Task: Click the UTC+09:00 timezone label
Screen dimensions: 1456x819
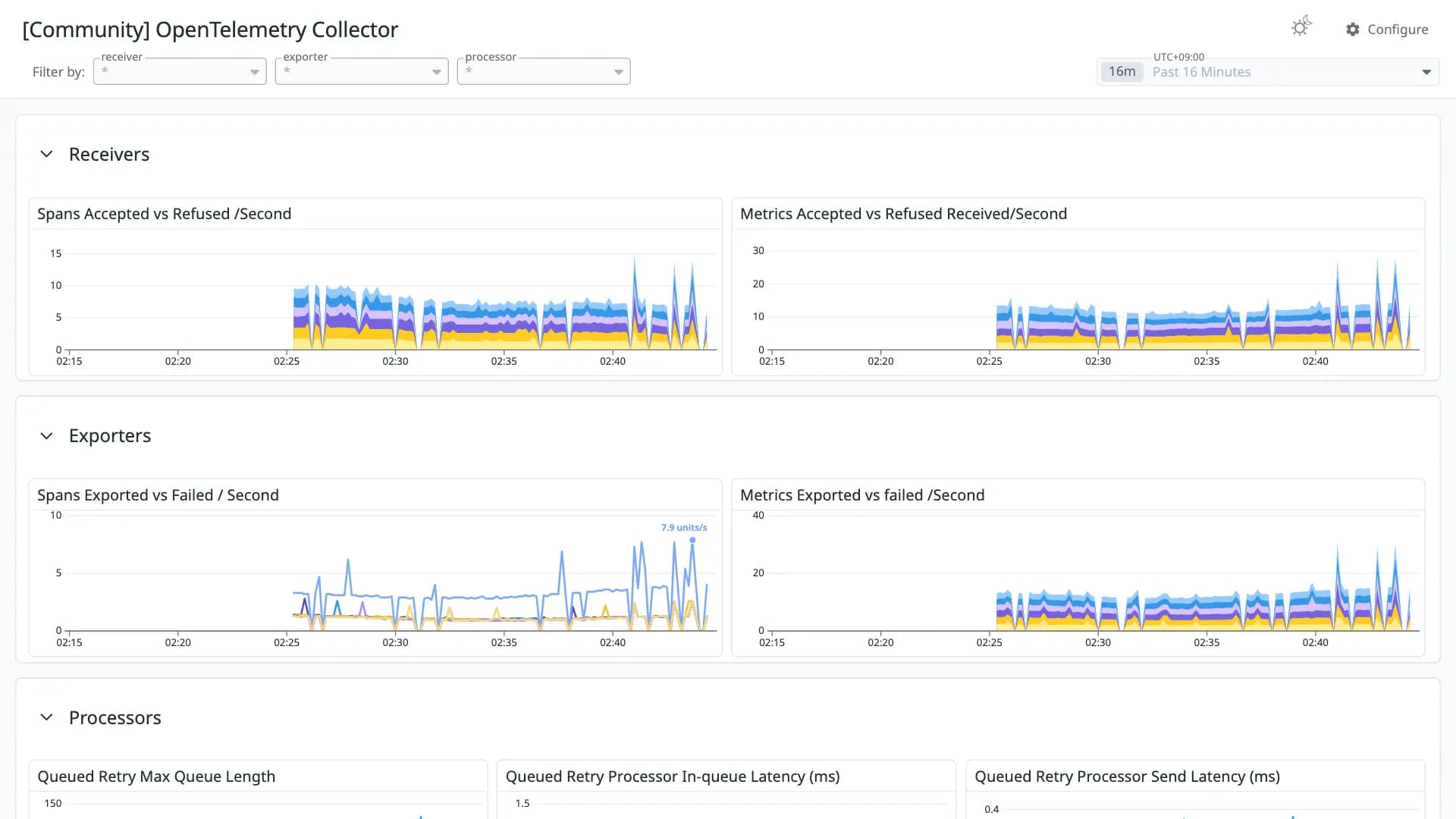Action: pos(1178,57)
